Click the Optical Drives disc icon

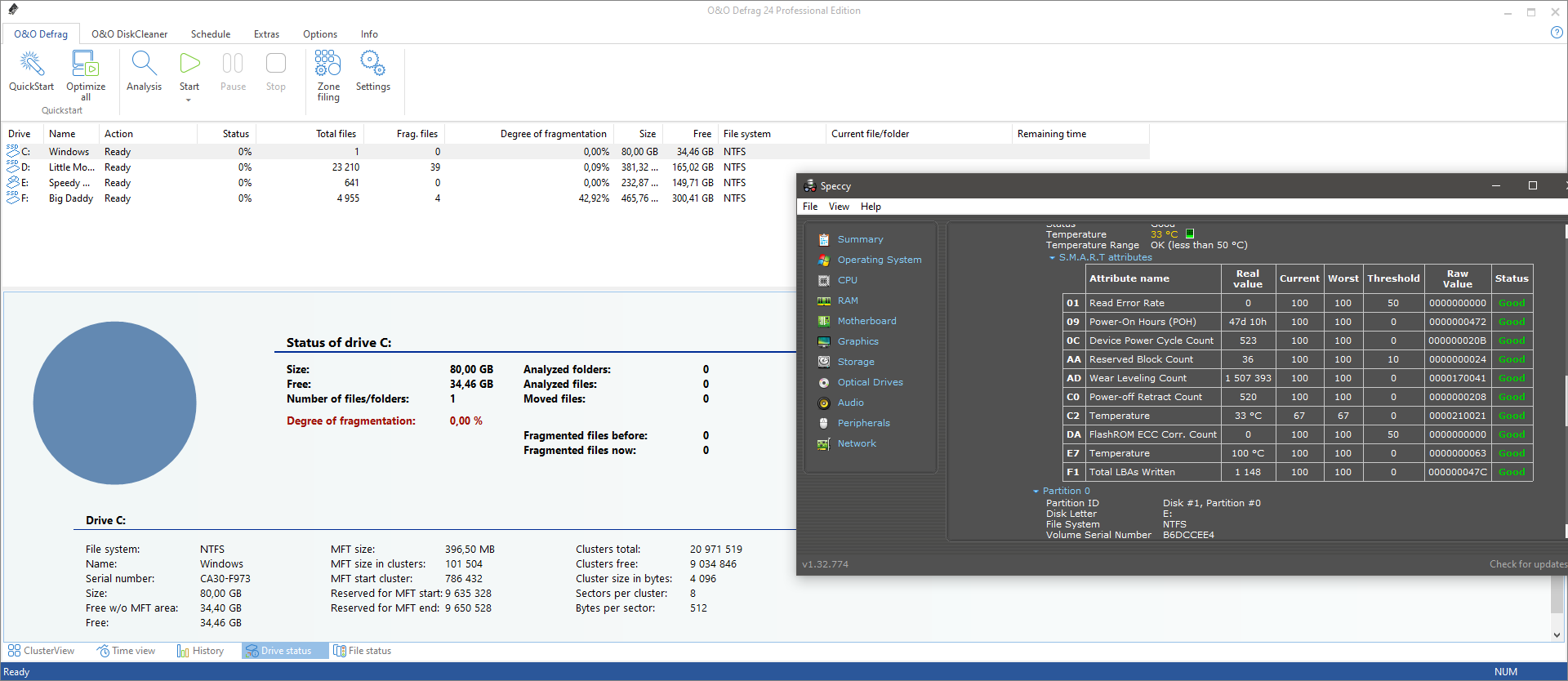tap(824, 382)
